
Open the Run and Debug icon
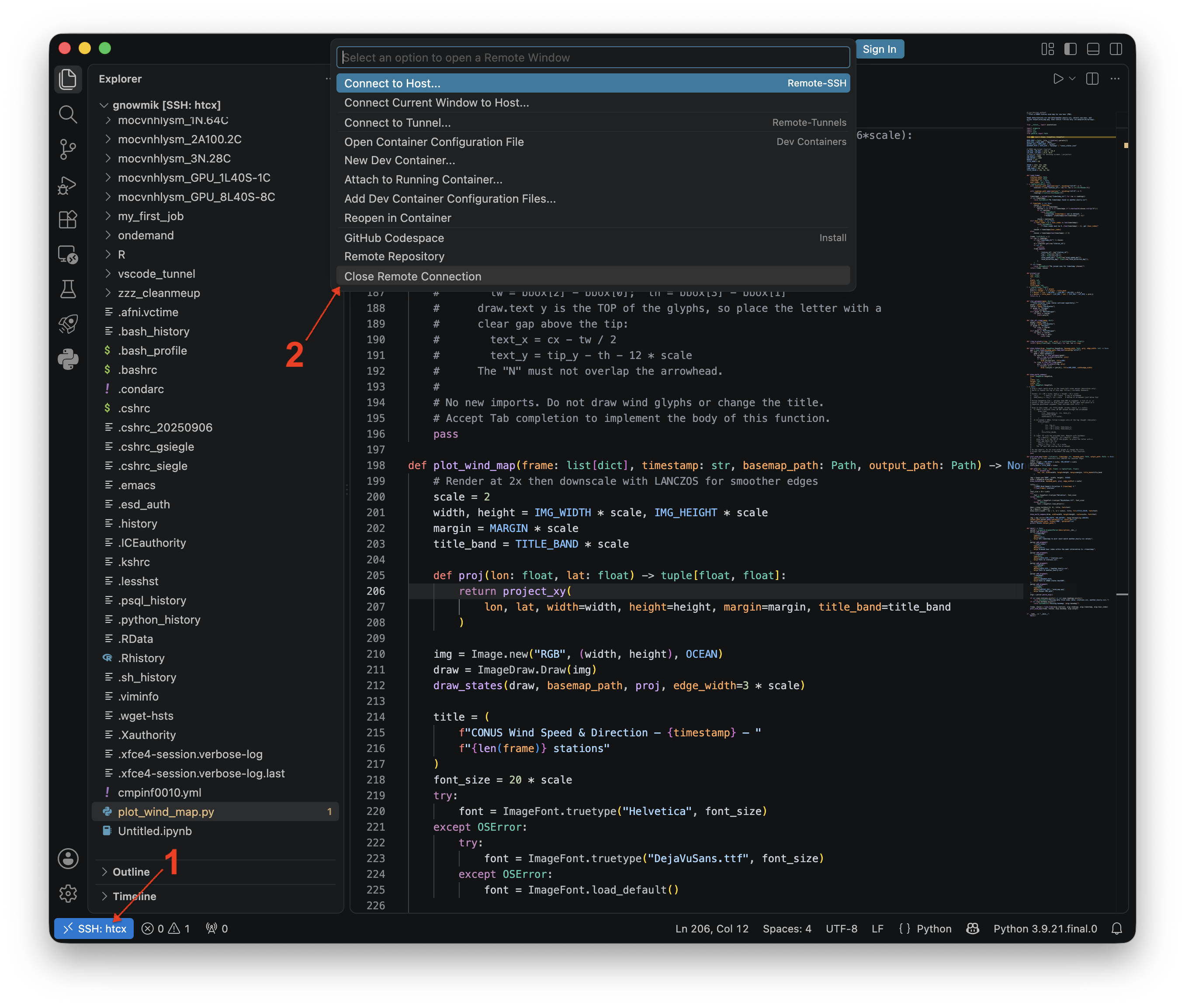(x=67, y=185)
